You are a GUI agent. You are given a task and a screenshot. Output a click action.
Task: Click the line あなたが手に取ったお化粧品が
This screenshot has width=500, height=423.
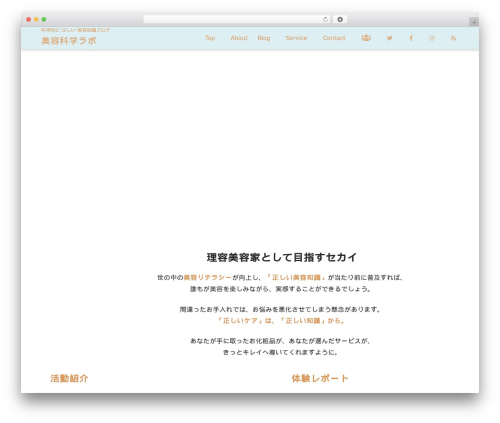(280, 341)
